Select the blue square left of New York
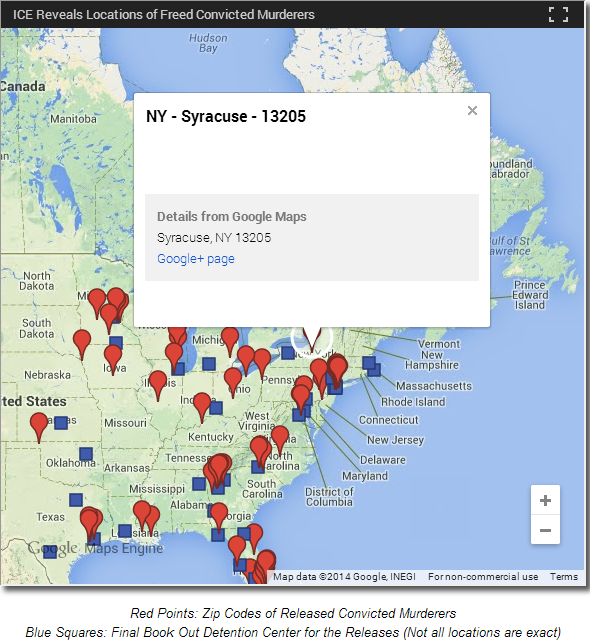This screenshot has height=641, width=590. pos(287,352)
